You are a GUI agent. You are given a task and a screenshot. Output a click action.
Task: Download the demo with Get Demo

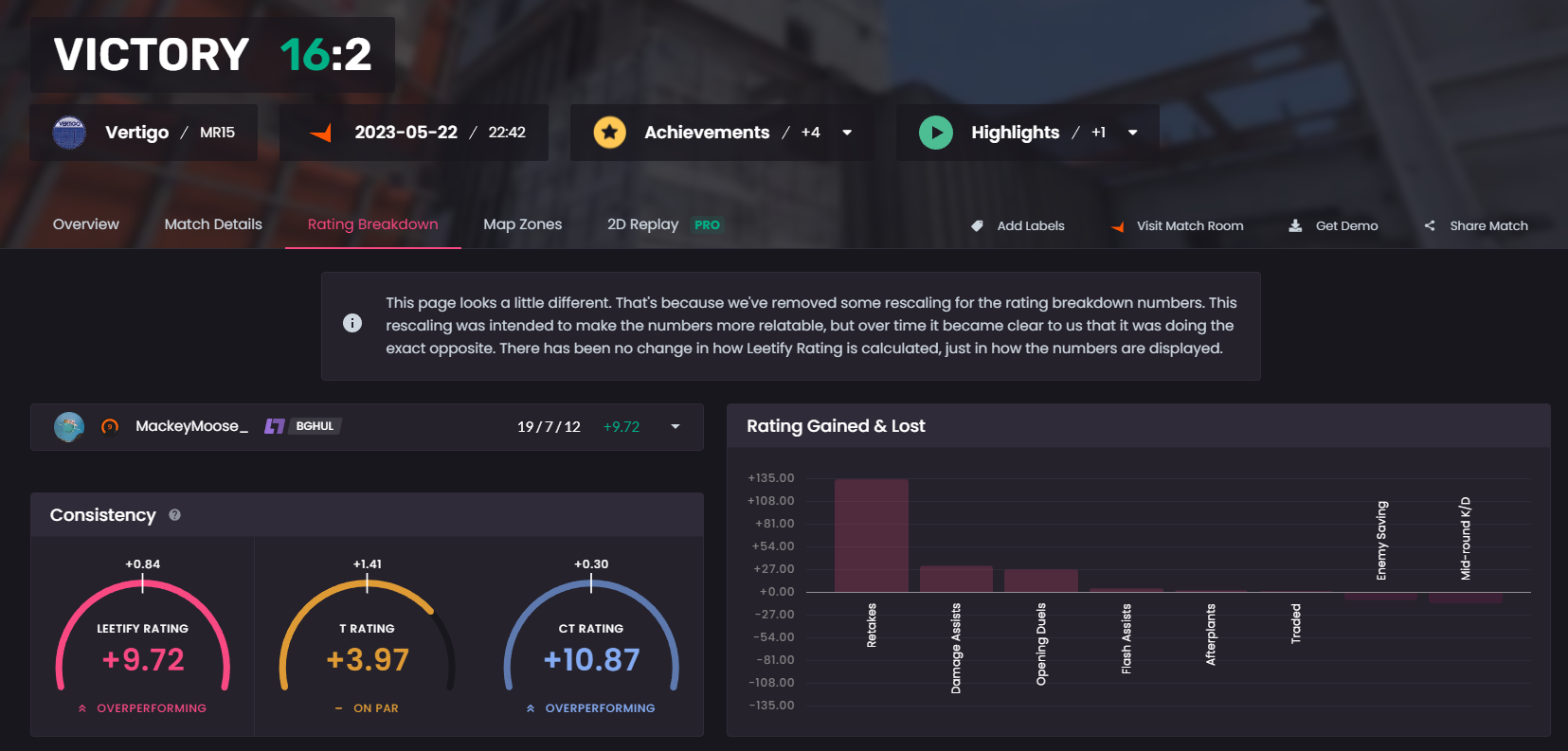coord(1334,226)
